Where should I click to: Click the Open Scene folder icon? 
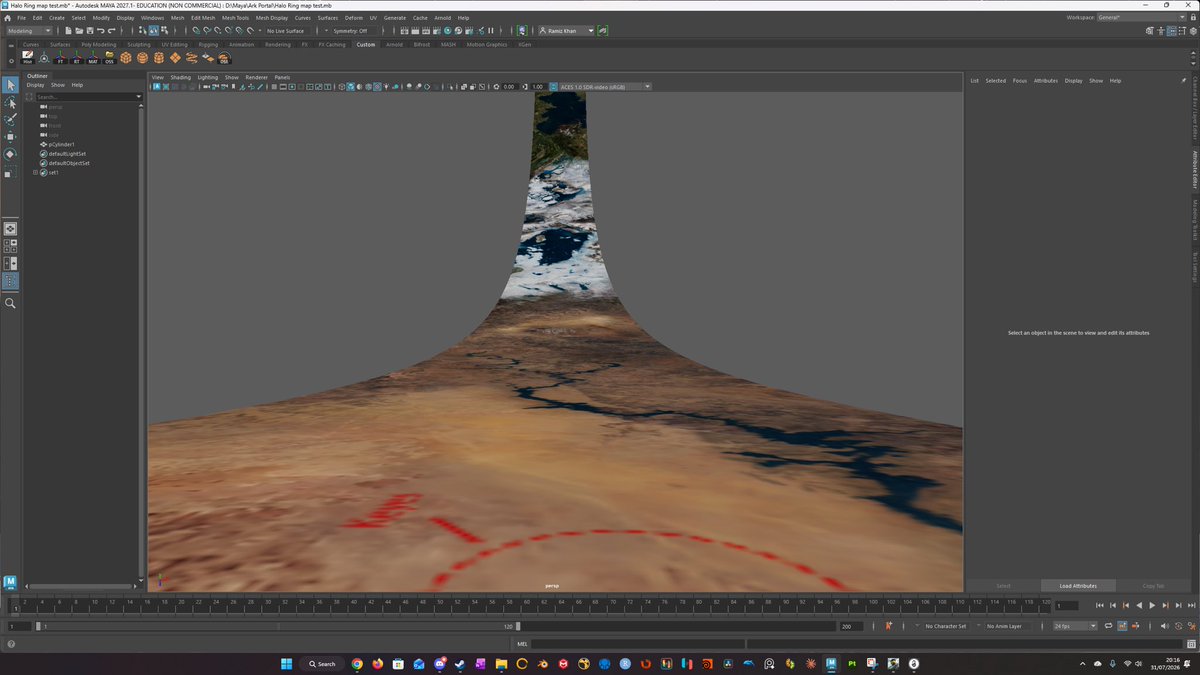click(78, 31)
